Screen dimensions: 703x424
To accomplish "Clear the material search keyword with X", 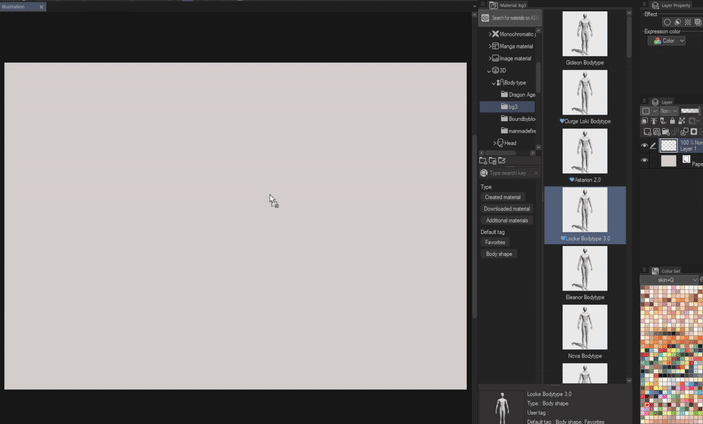I will [536, 173].
